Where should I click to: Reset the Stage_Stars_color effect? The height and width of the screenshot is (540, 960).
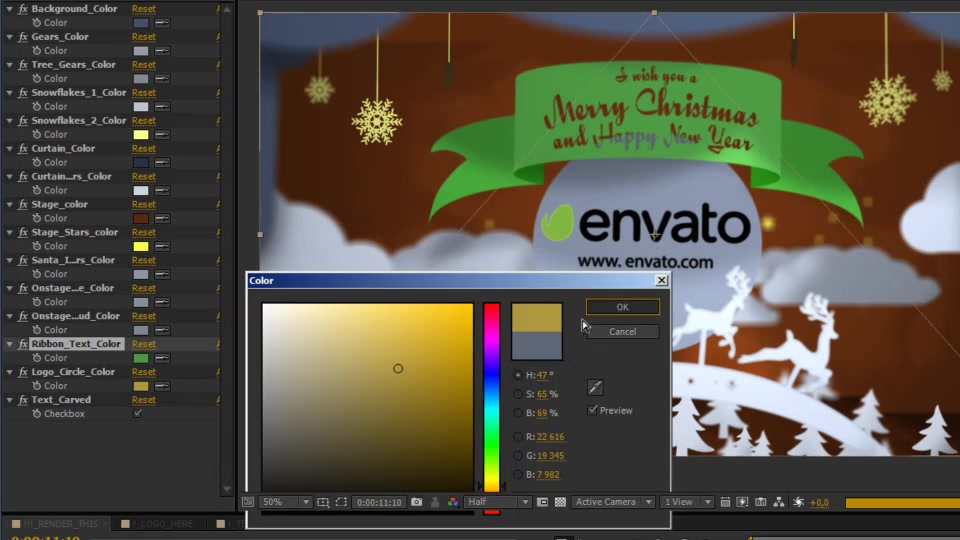[x=144, y=232]
